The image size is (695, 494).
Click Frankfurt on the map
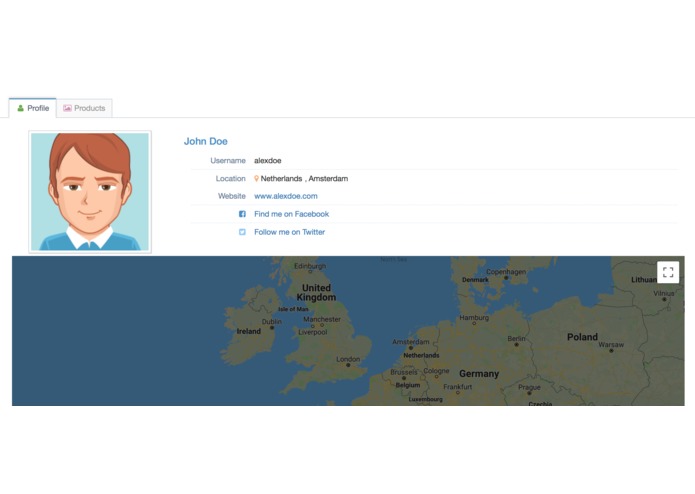458,387
